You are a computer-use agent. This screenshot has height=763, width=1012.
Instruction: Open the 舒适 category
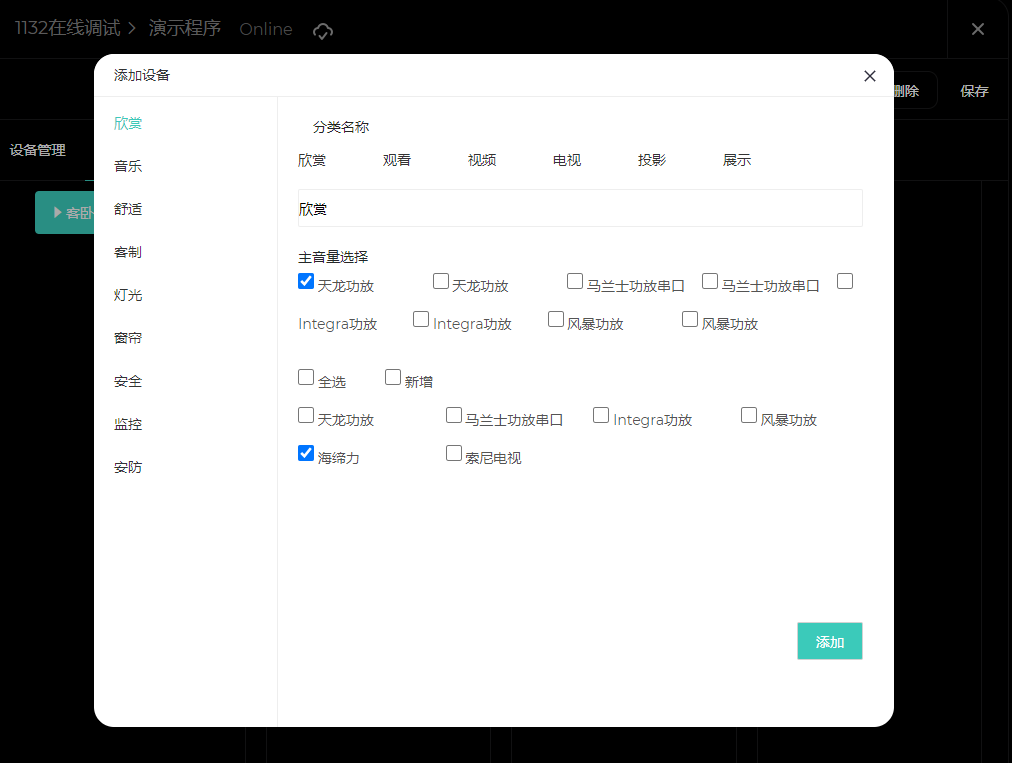coord(128,209)
